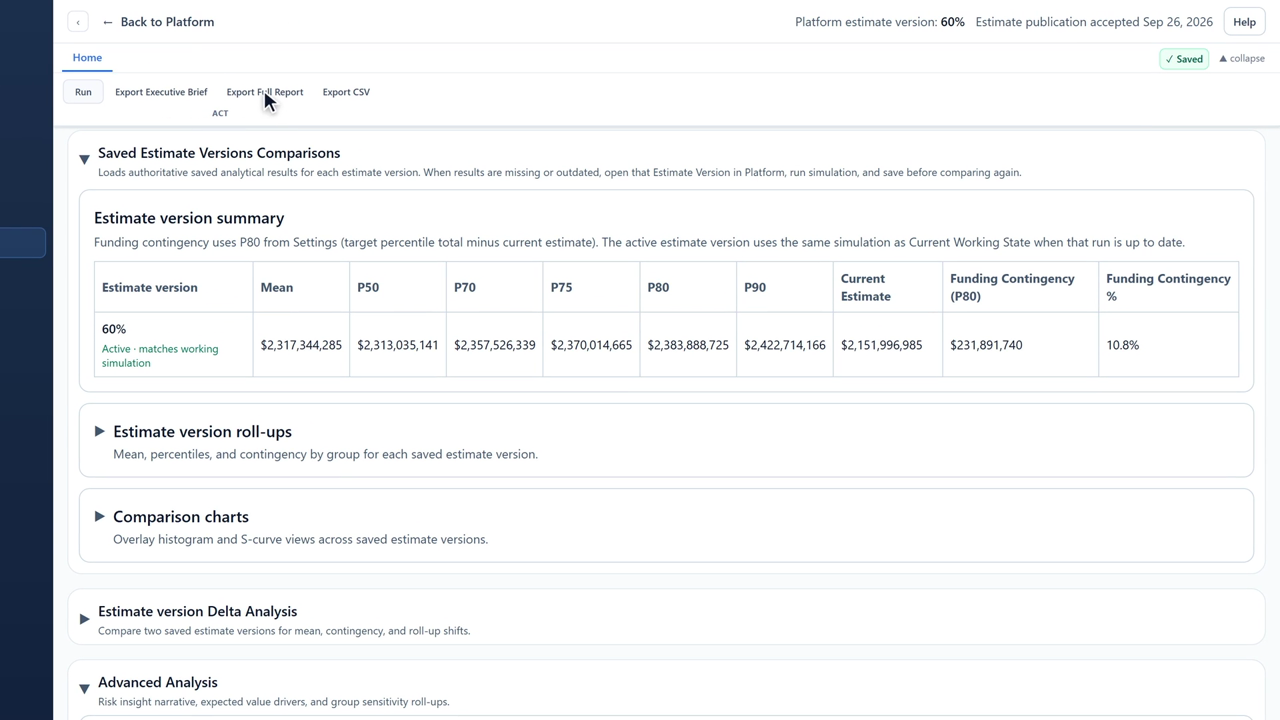This screenshot has height=720, width=1280.
Task: Expand Estimate version roll-ups
Action: (x=99, y=431)
